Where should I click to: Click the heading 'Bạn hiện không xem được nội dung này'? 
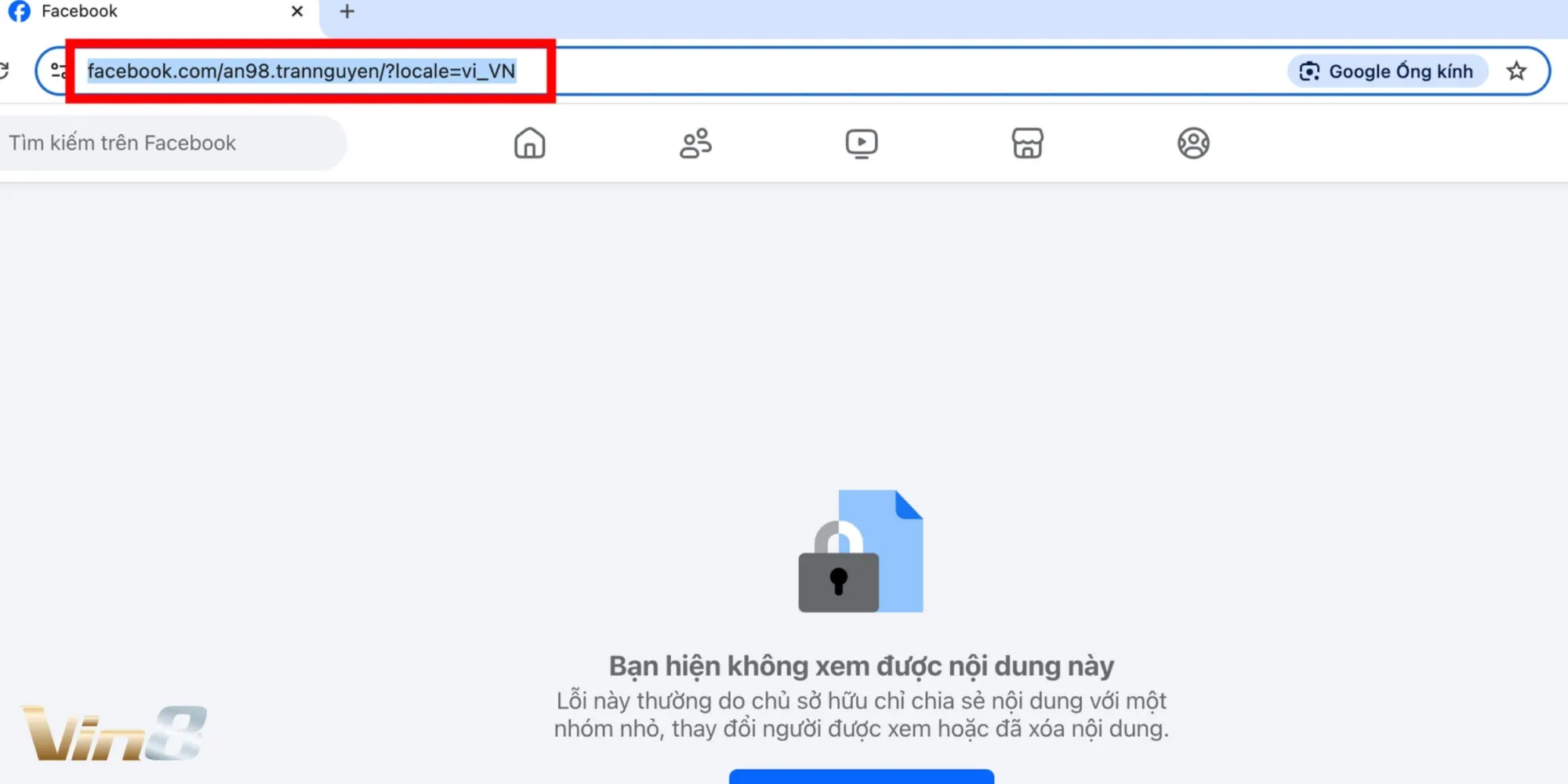click(x=862, y=666)
